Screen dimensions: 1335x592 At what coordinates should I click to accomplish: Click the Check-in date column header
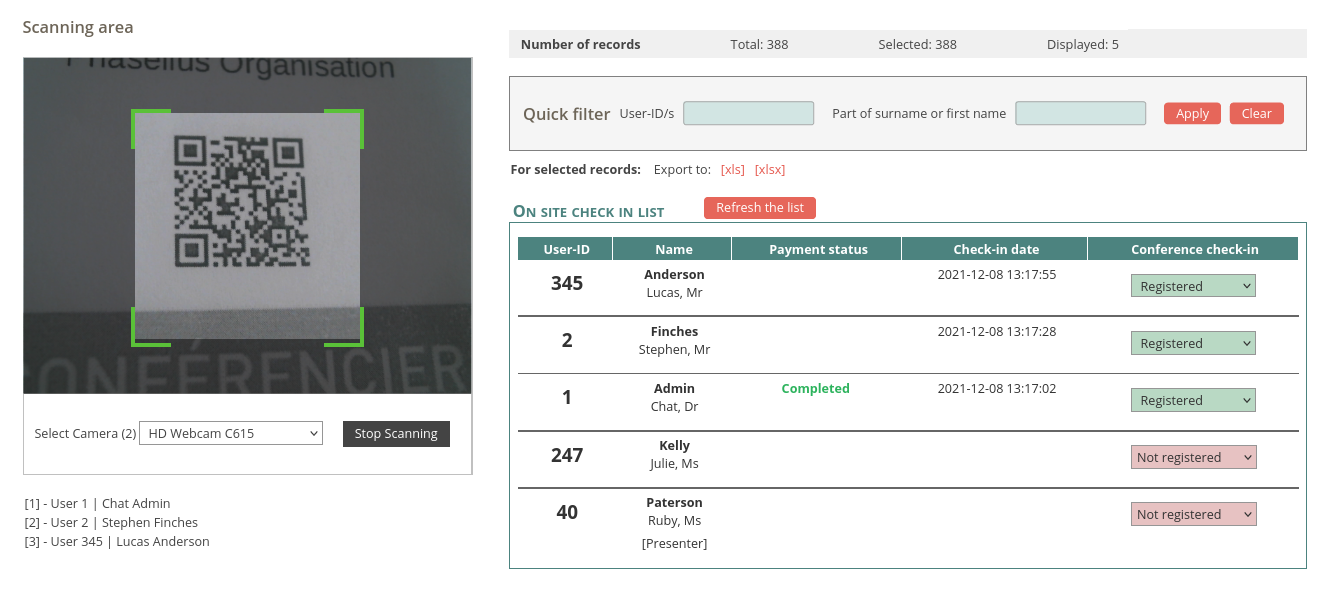pyautogui.click(x=996, y=249)
